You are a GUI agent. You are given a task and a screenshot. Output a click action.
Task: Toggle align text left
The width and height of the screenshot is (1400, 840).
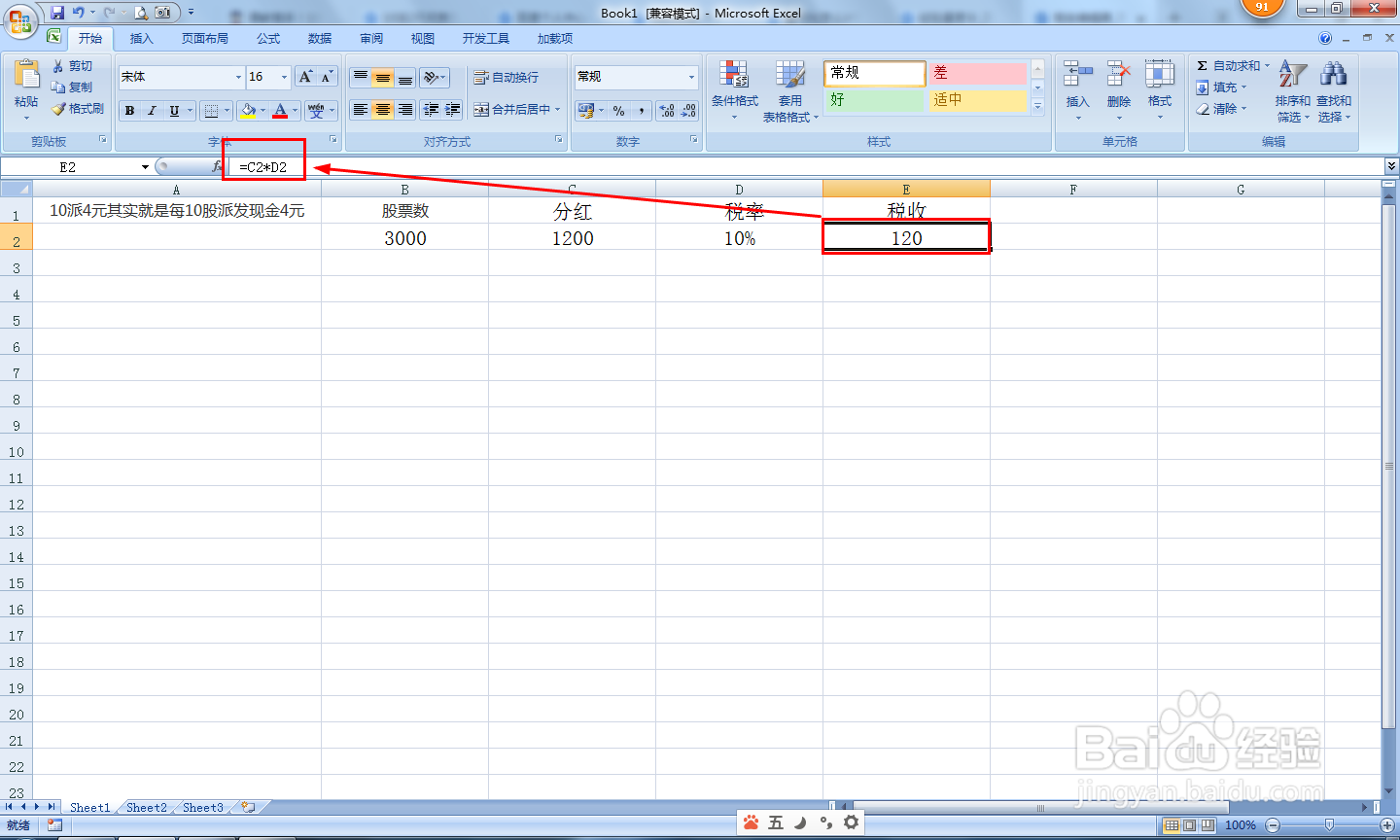(361, 110)
